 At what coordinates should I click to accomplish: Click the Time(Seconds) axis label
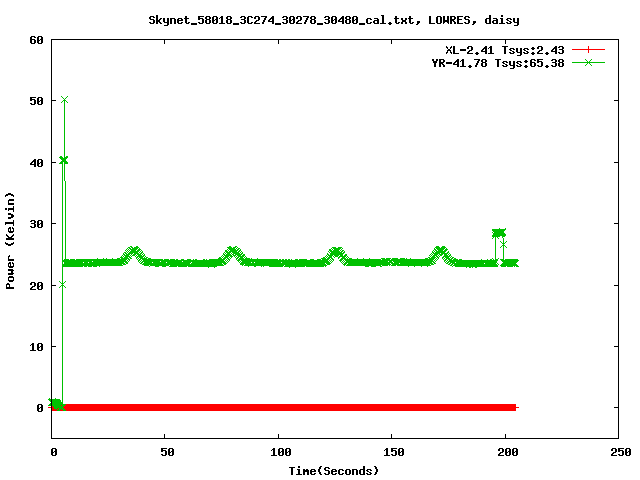click(x=333, y=471)
